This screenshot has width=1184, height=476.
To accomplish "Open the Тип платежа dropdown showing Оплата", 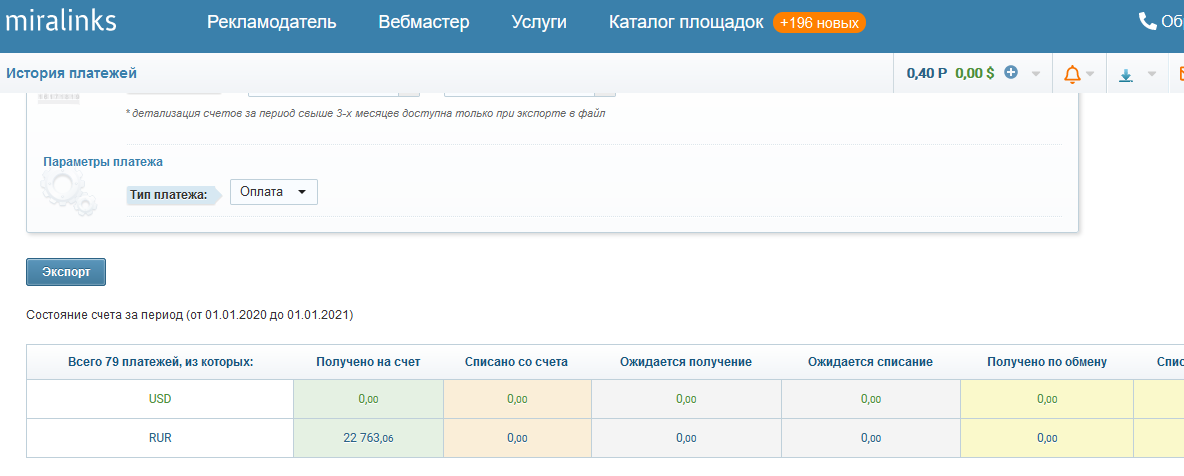I will coord(273,192).
